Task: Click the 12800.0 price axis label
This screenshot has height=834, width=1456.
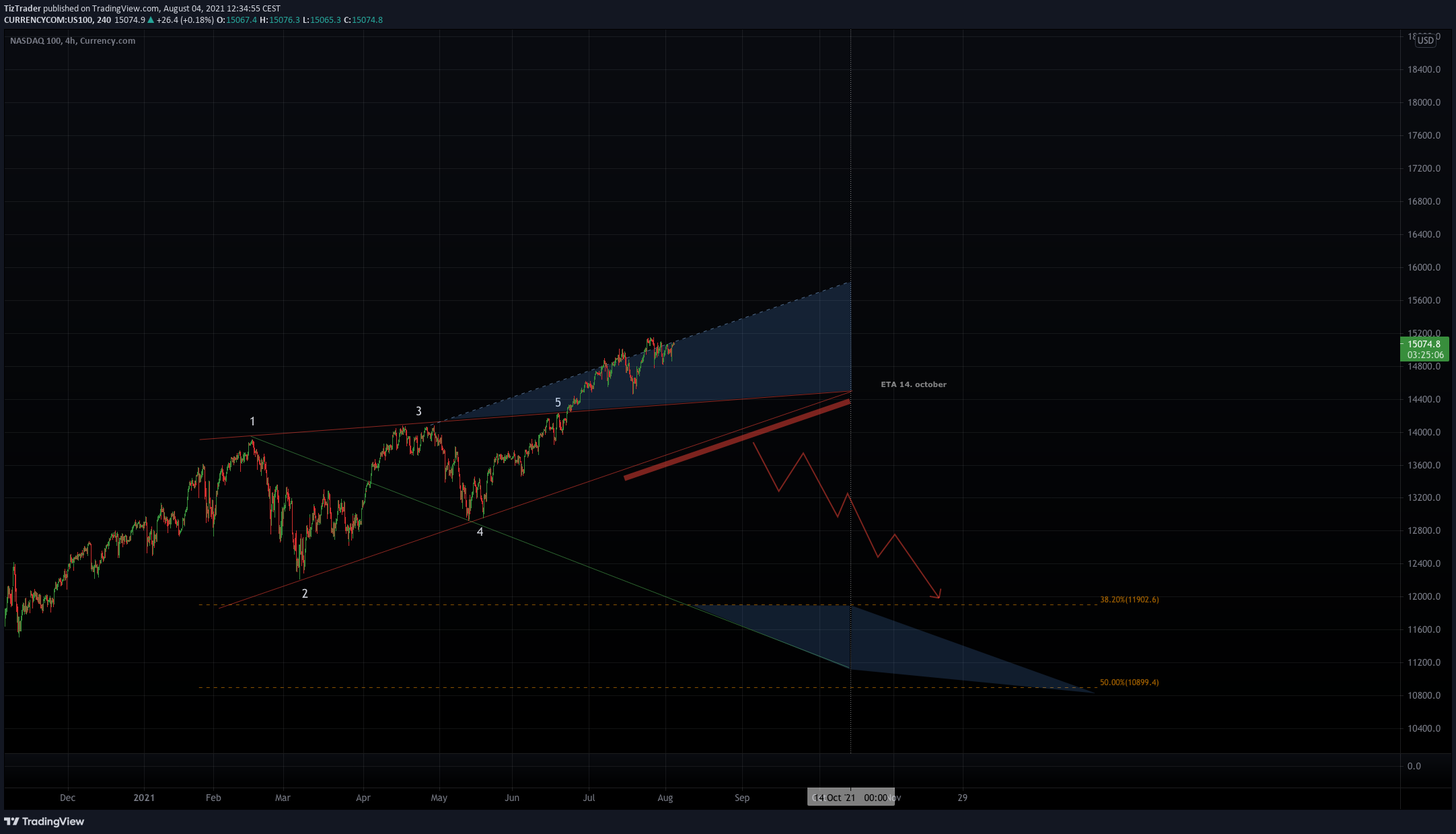Action: [1424, 530]
